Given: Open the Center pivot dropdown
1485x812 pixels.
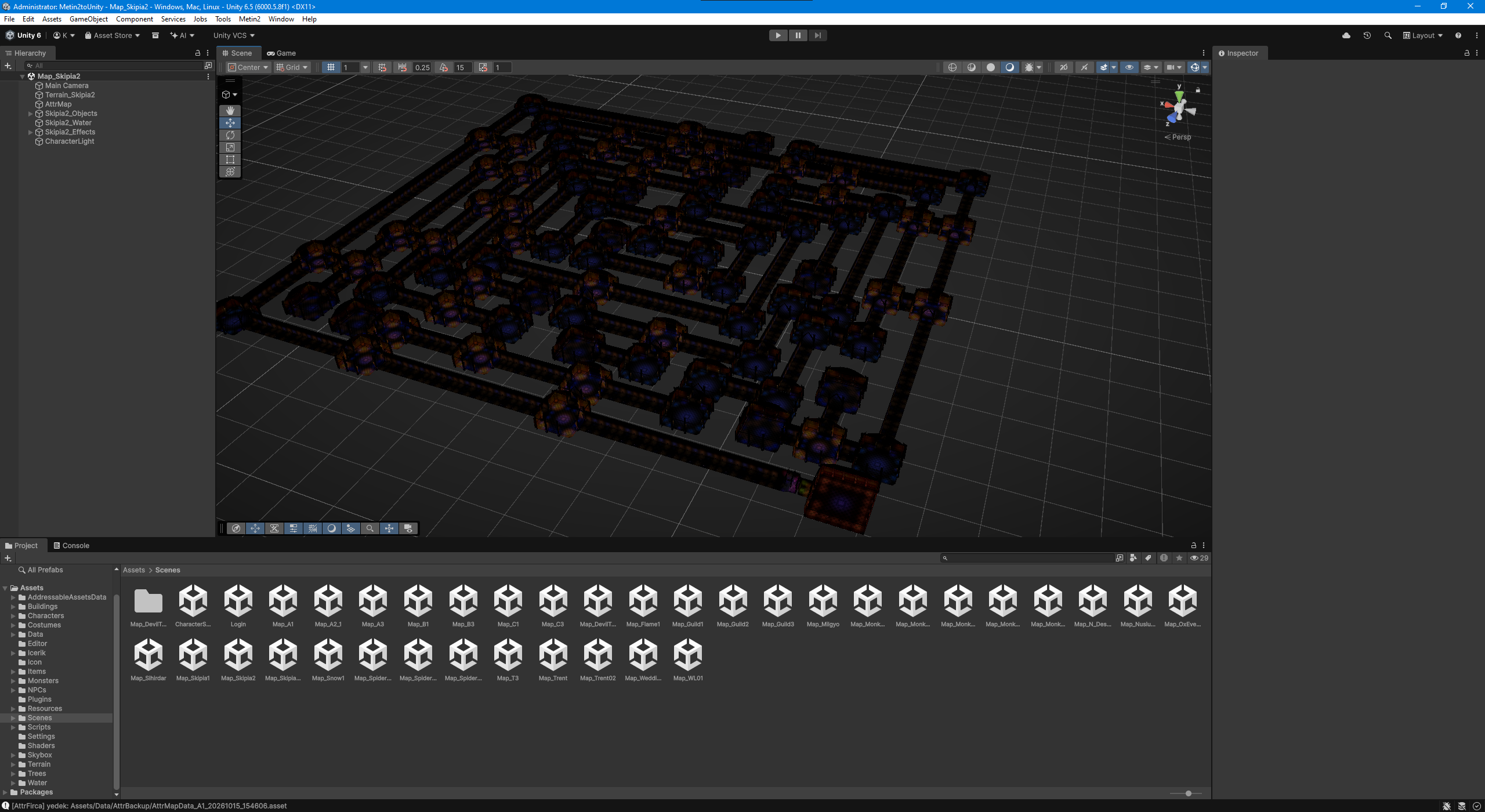Looking at the screenshot, I should pos(249,67).
